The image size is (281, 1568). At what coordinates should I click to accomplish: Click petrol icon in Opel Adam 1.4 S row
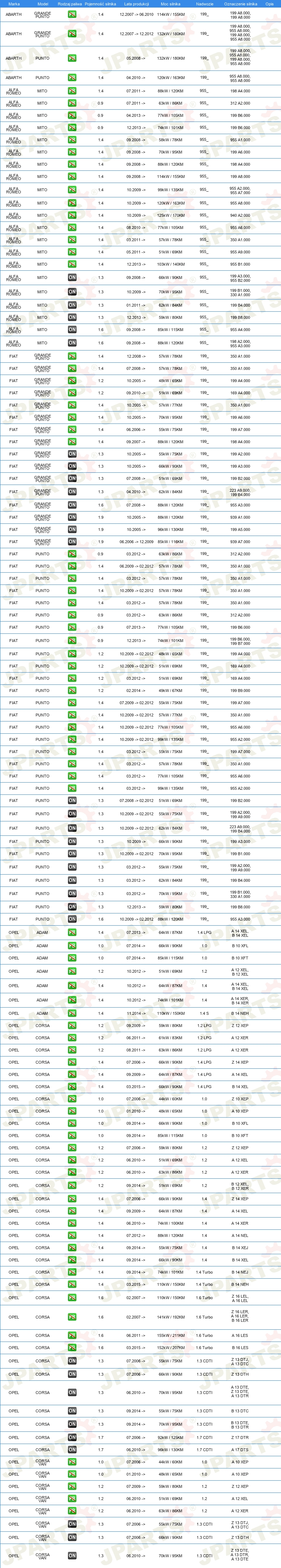72,1013
